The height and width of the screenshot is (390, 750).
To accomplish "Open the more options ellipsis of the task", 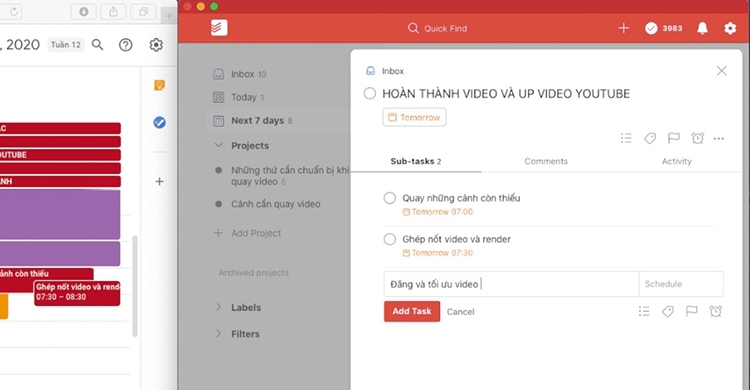I will 718,139.
